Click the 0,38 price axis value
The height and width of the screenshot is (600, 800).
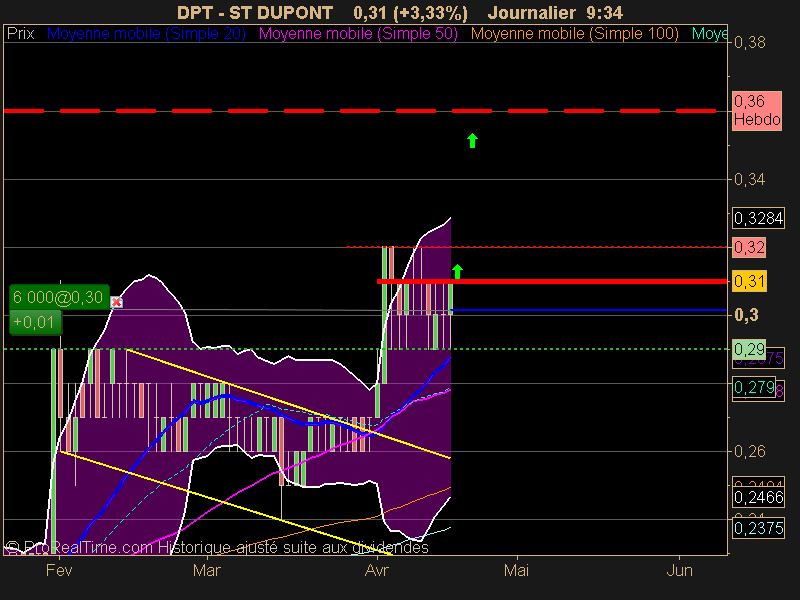pyautogui.click(x=749, y=42)
